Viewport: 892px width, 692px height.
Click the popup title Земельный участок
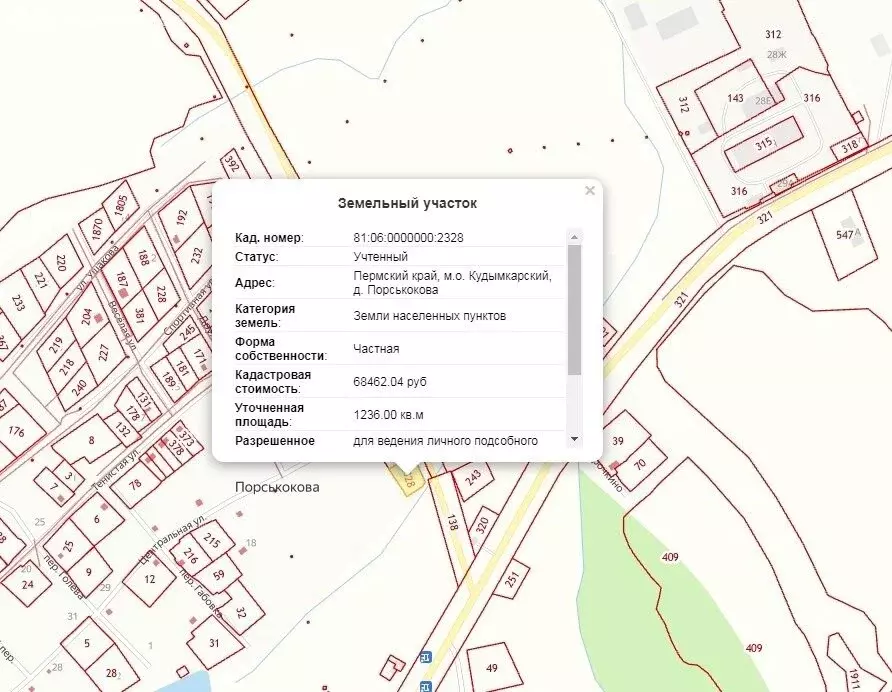point(407,204)
